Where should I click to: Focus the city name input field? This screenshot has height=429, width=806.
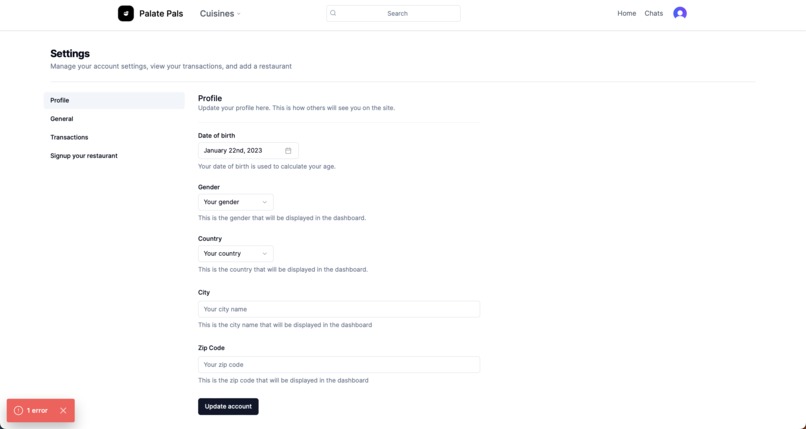[x=339, y=309]
